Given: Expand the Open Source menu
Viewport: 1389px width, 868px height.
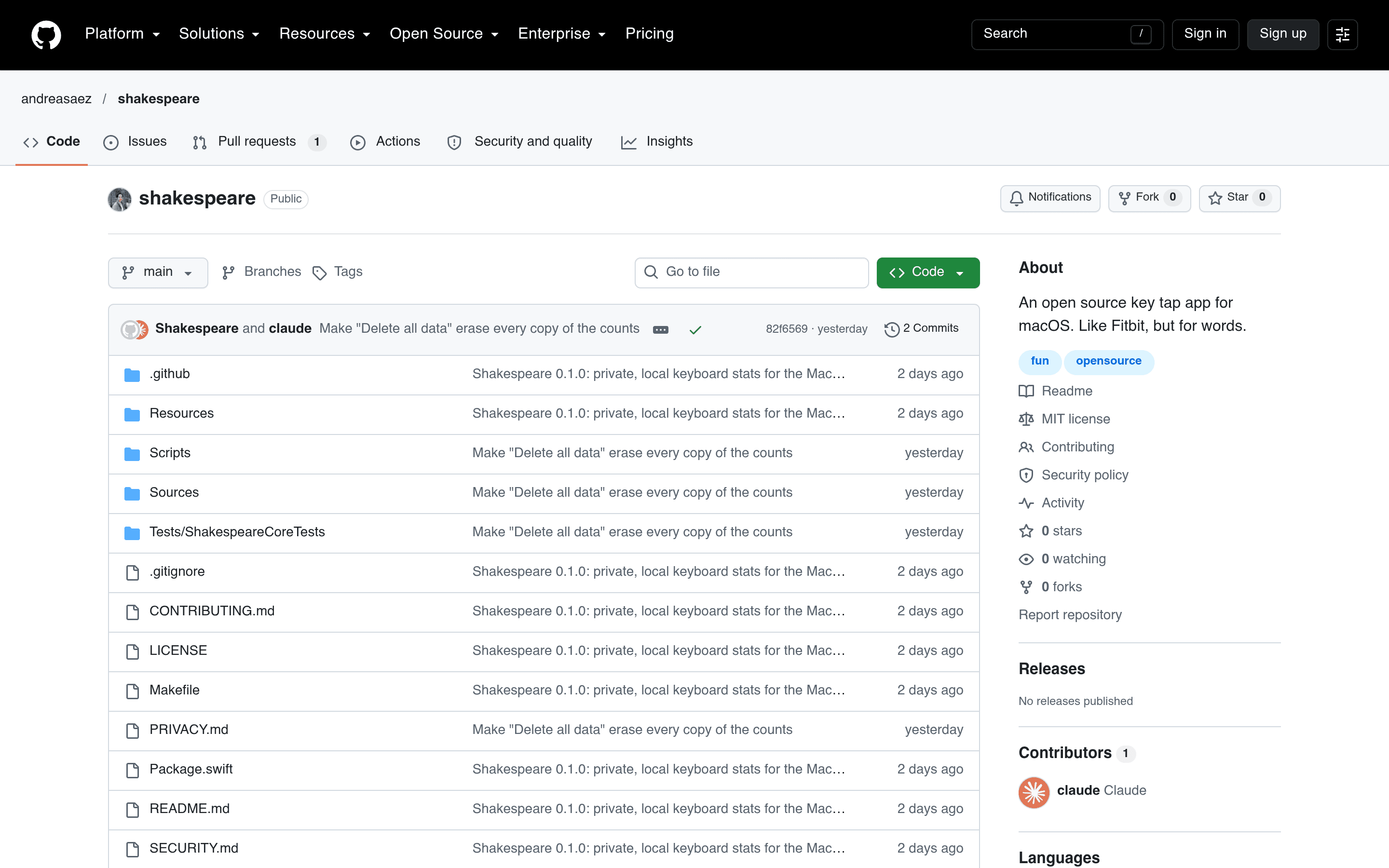Looking at the screenshot, I should coord(444,34).
